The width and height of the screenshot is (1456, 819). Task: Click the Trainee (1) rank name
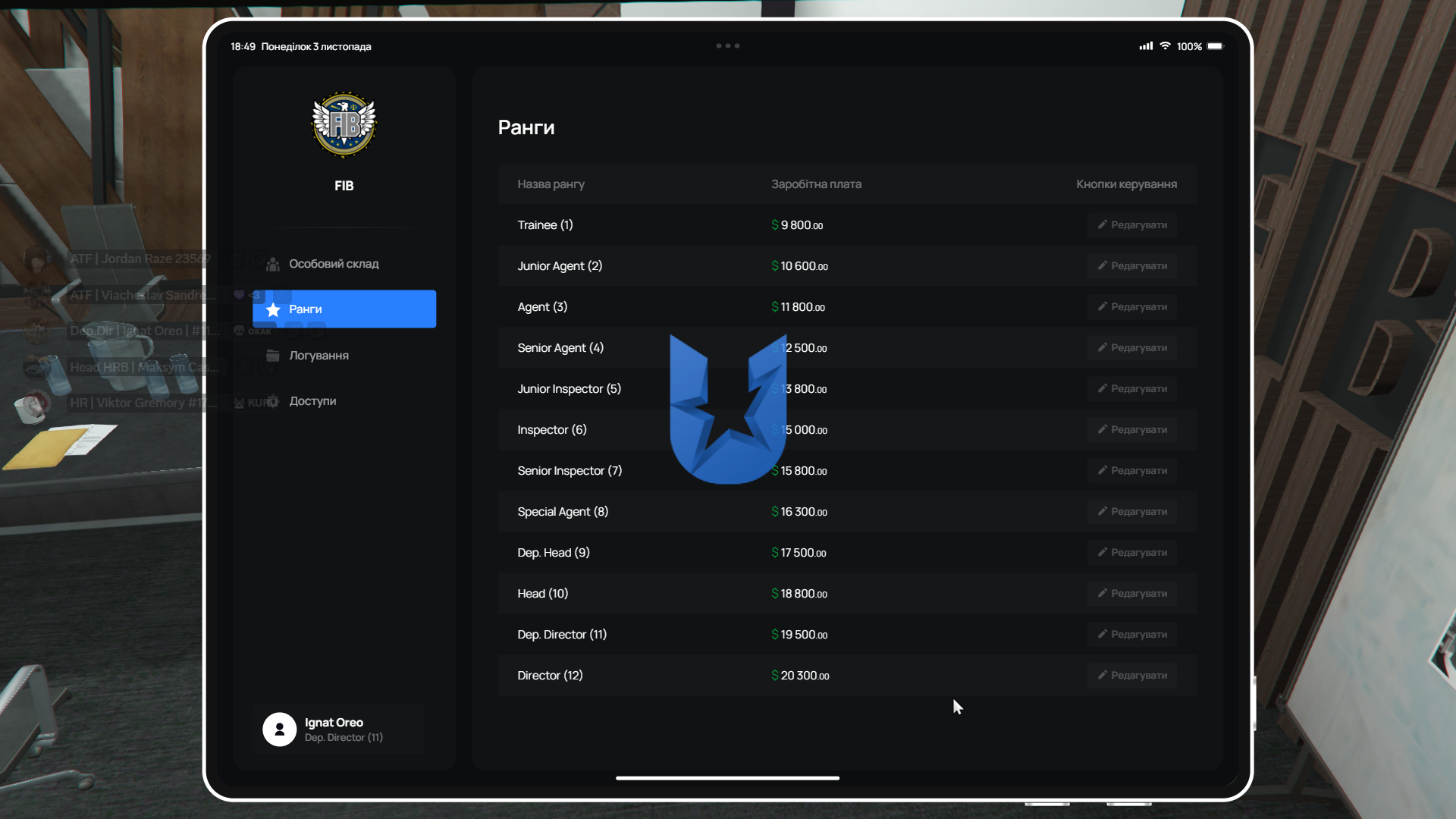[x=545, y=225]
